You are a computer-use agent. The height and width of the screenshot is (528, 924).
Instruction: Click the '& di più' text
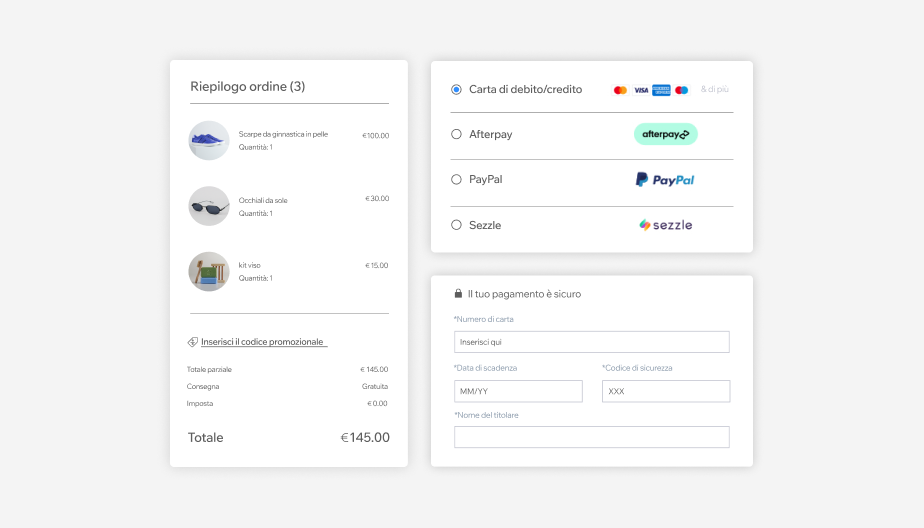[x=714, y=90]
